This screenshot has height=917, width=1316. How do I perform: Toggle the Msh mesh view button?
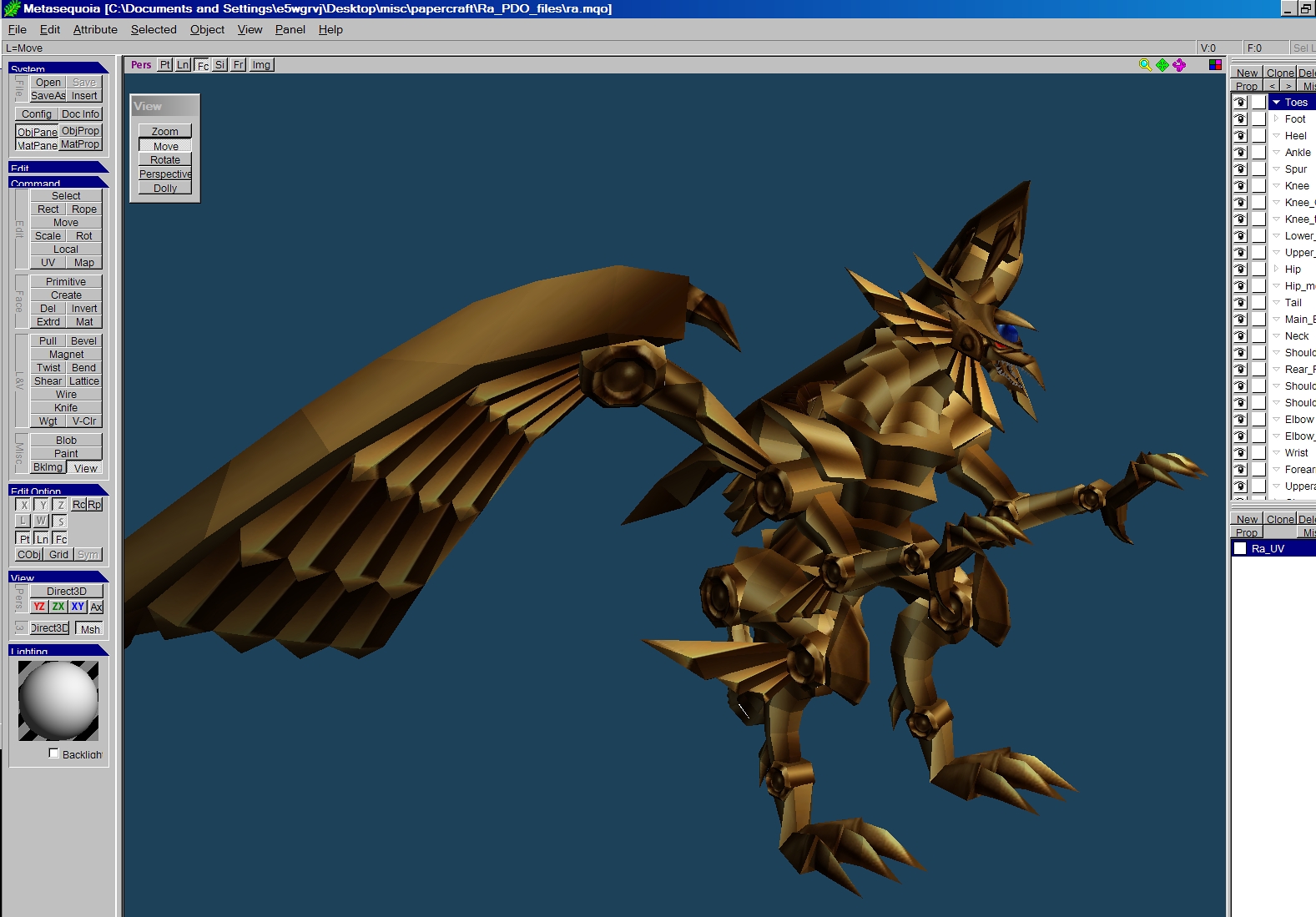(x=89, y=628)
